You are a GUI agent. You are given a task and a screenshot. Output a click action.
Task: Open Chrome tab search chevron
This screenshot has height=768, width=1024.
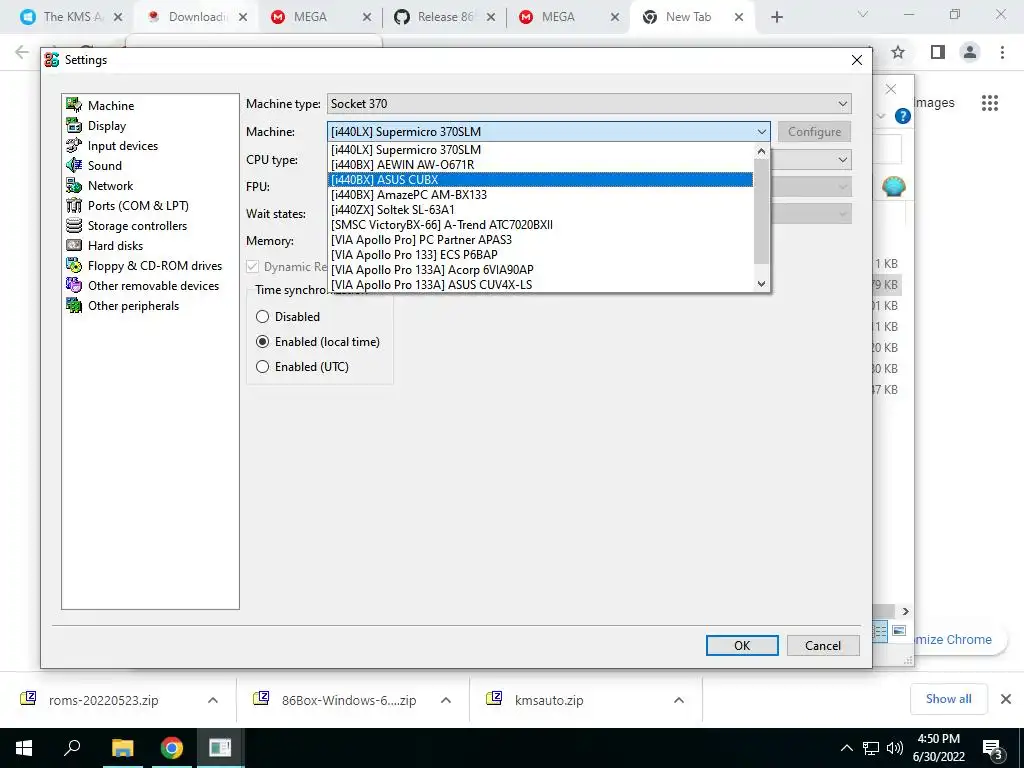click(x=863, y=14)
